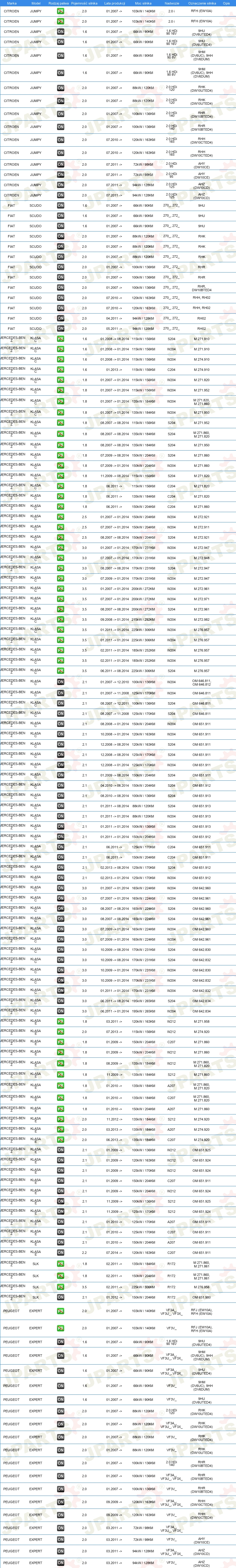236x1568 pixels.
Task: Select petrol icon for engine M 272.982
Action: [x=60, y=620]
